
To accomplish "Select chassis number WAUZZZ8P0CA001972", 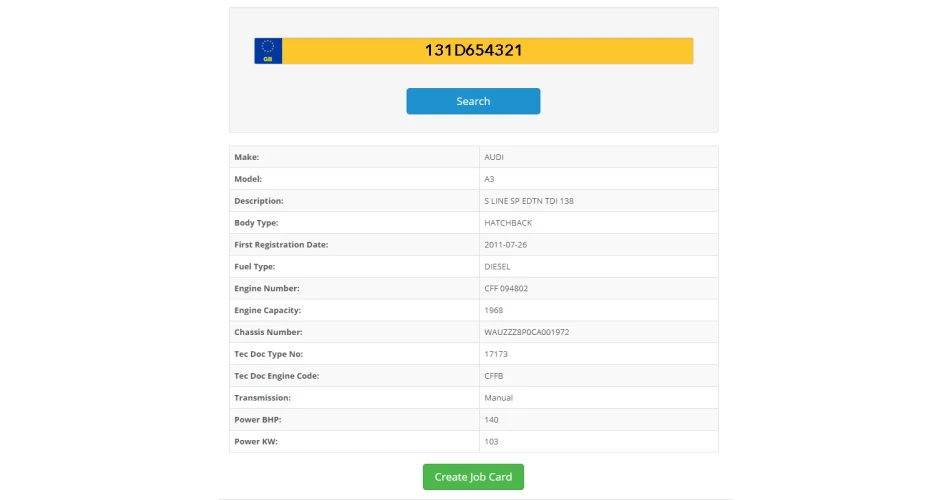I will pyautogui.click(x=526, y=332).
